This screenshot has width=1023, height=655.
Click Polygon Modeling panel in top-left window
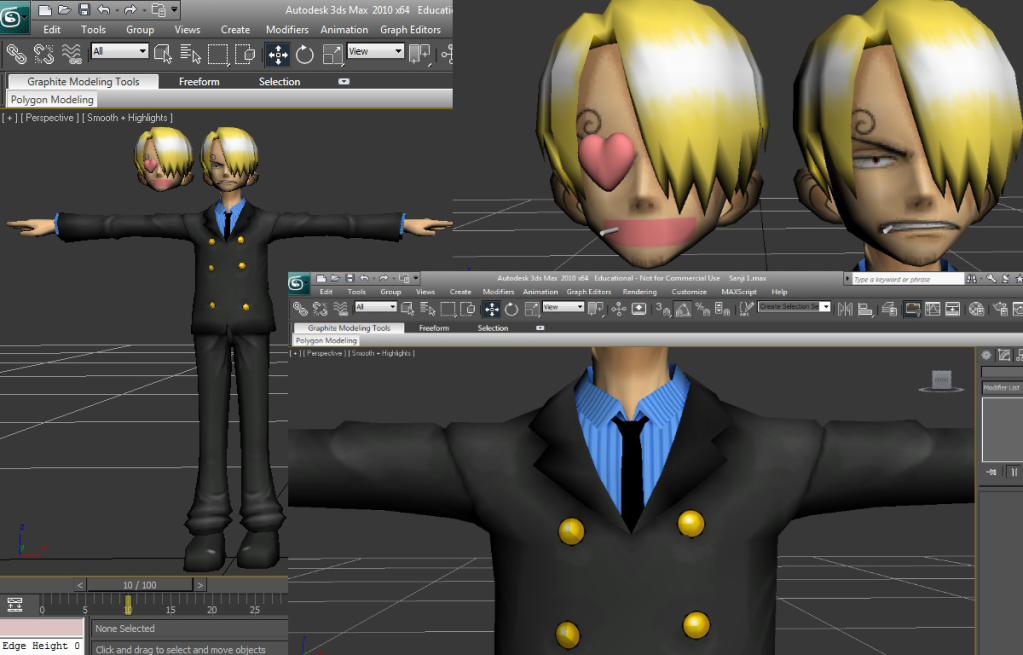pyautogui.click(x=52, y=99)
